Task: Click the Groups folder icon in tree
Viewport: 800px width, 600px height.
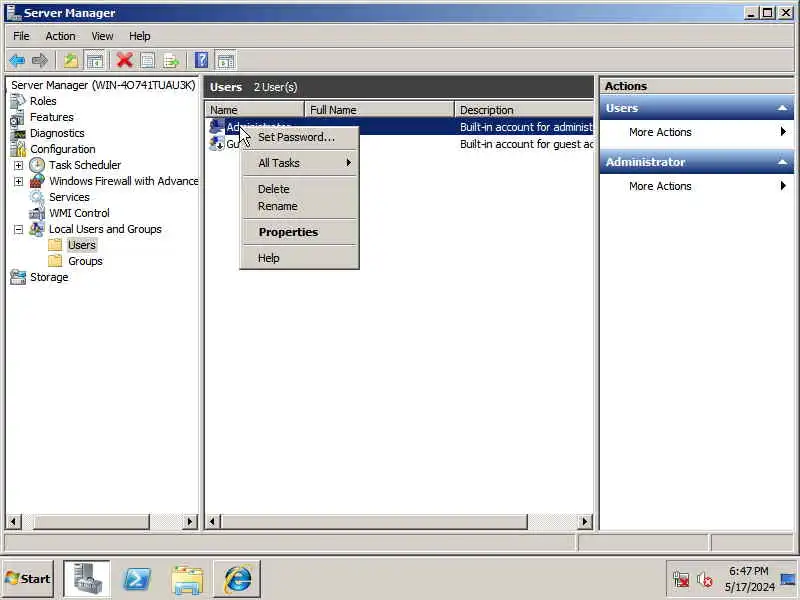Action: point(55,261)
